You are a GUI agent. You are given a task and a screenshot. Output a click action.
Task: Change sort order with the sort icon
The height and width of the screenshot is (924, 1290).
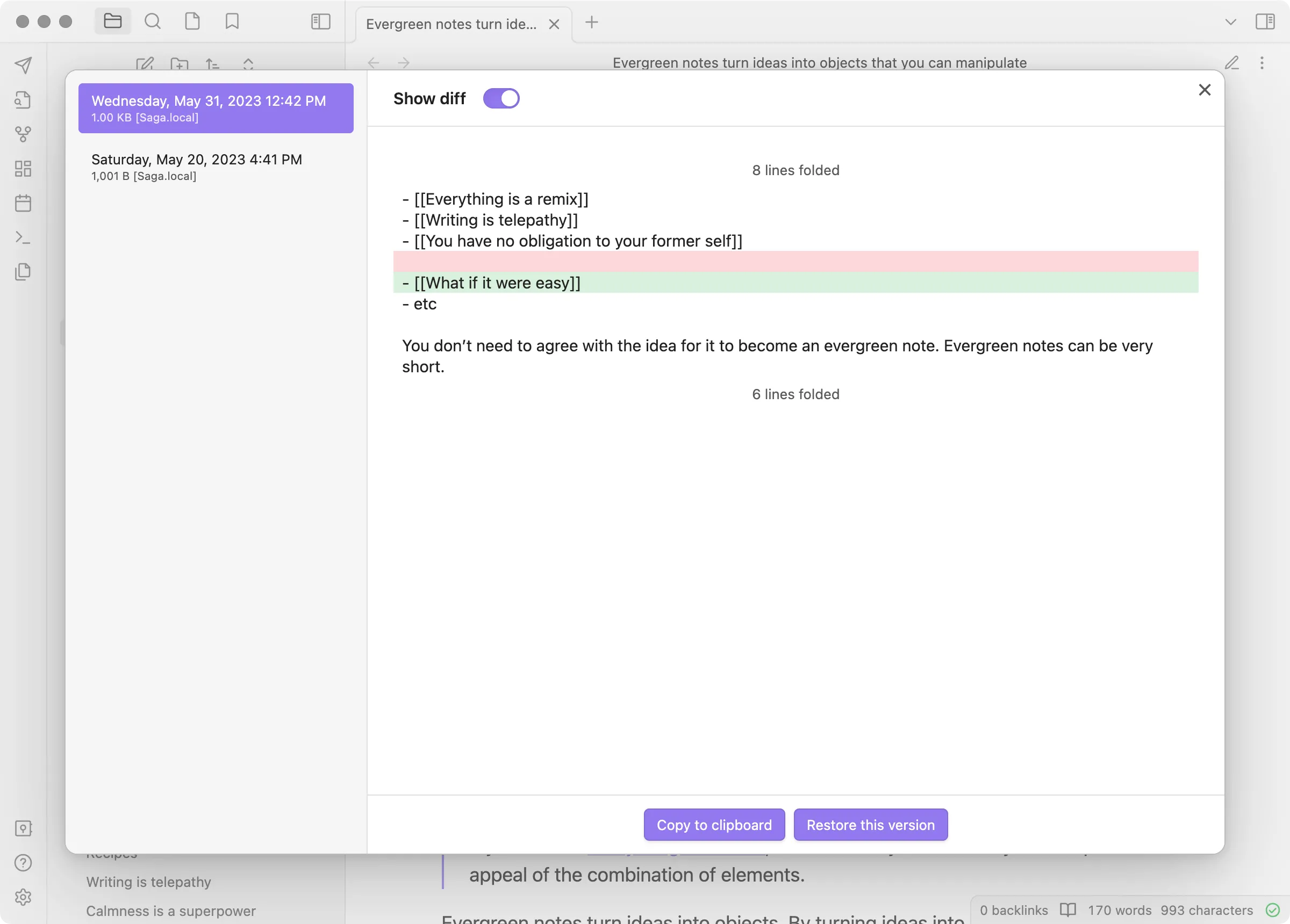(213, 64)
